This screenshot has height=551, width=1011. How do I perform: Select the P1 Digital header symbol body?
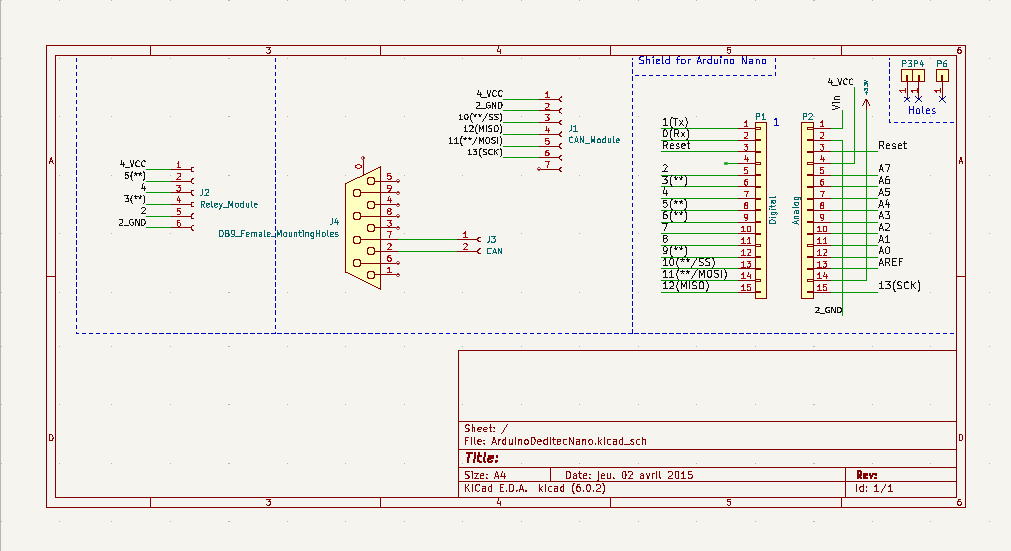click(x=760, y=207)
